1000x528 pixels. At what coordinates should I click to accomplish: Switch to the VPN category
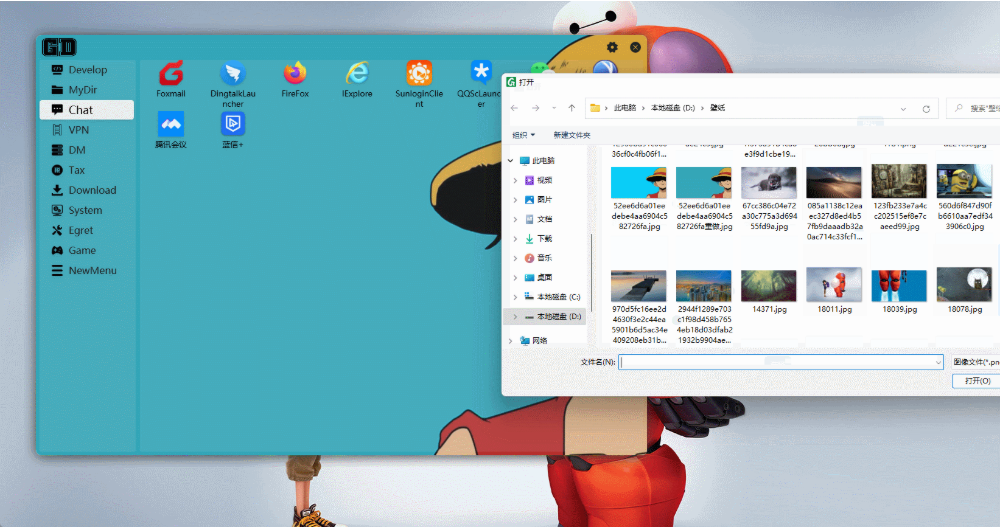pyautogui.click(x=87, y=130)
